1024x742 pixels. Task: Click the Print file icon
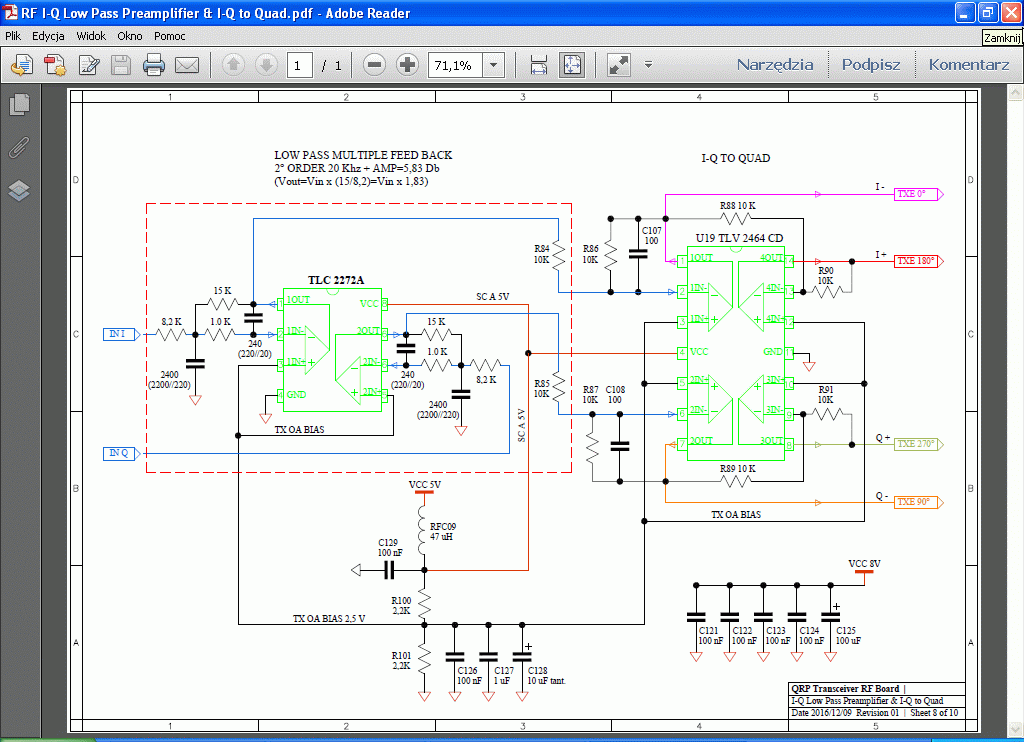153,66
